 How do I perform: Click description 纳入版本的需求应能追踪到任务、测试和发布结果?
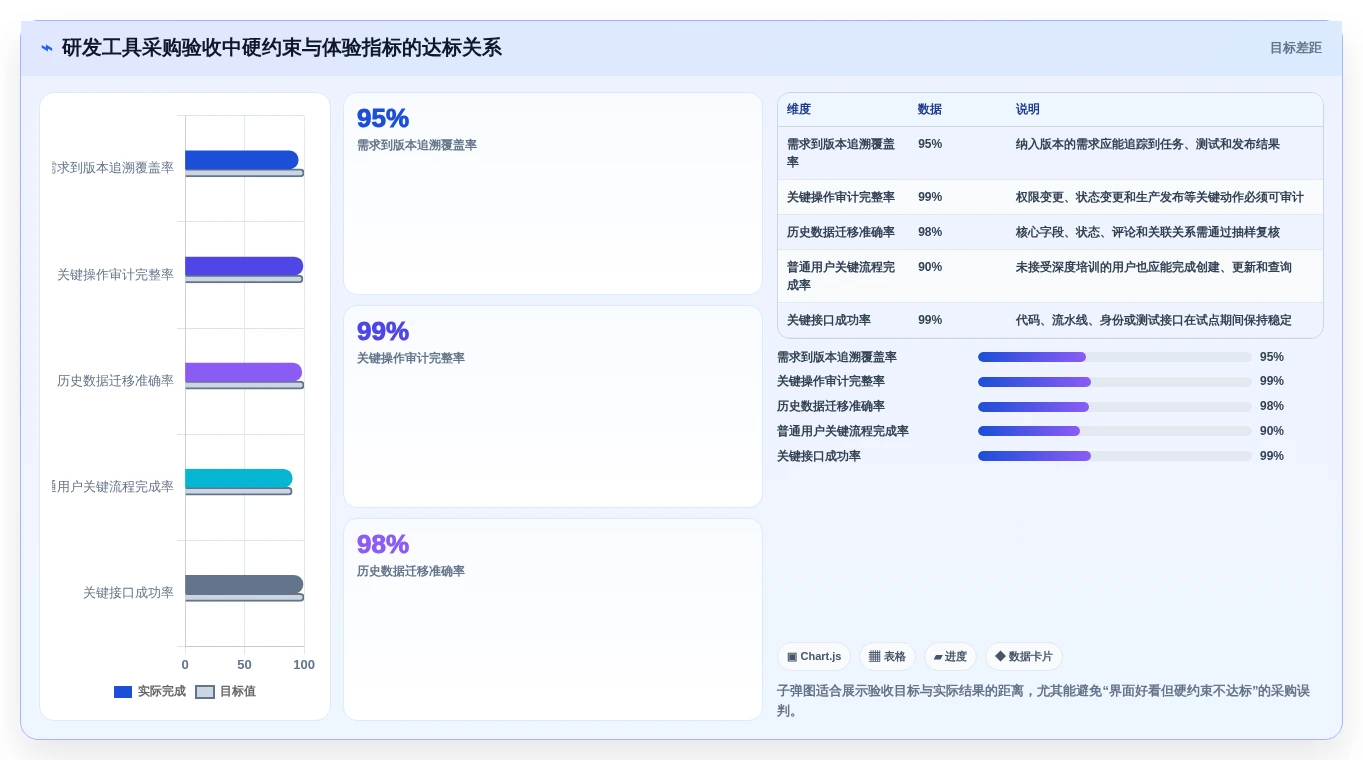[1148, 144]
